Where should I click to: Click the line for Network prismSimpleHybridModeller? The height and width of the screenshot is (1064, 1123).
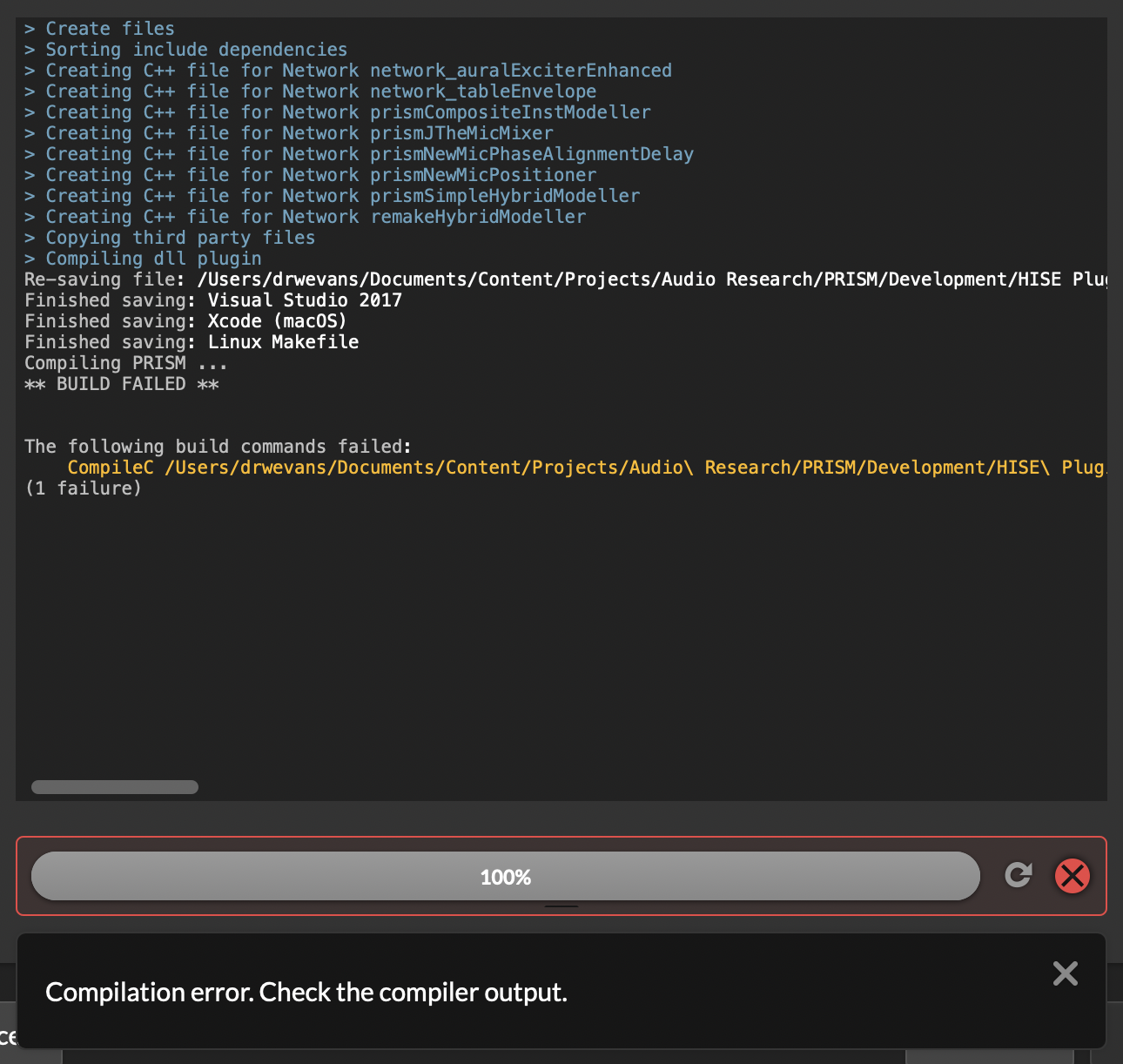[333, 196]
